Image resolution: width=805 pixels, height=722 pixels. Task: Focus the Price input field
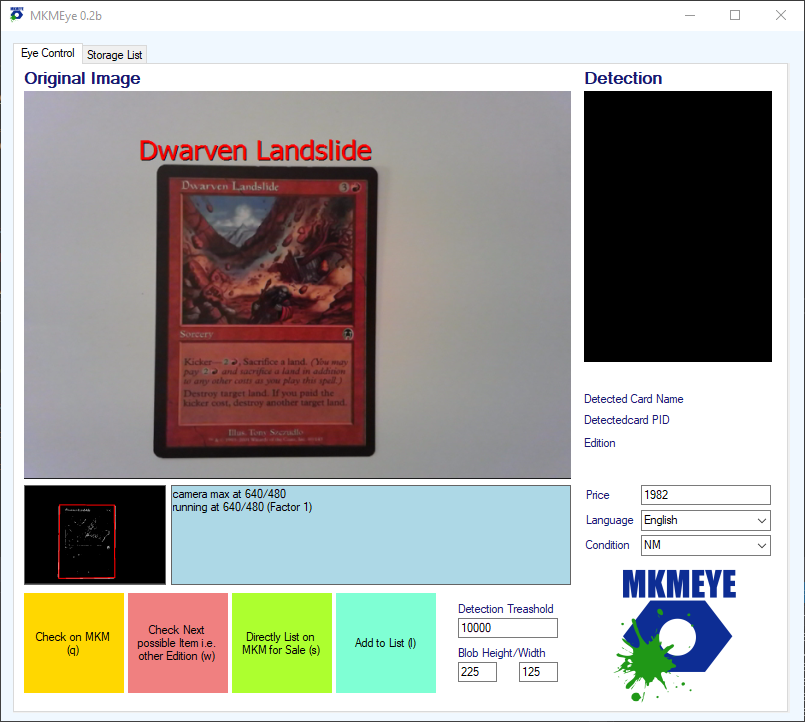click(705, 495)
